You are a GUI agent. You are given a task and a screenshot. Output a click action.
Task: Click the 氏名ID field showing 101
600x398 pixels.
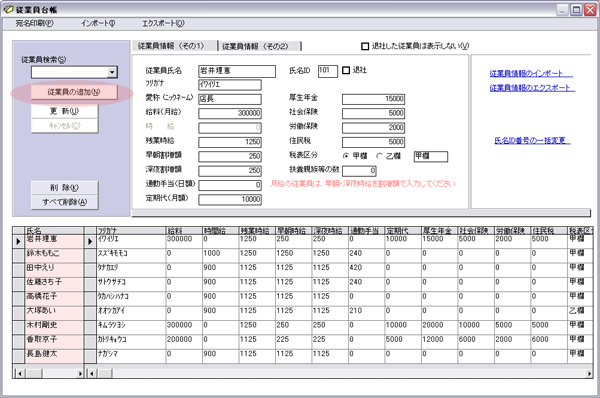point(328,71)
